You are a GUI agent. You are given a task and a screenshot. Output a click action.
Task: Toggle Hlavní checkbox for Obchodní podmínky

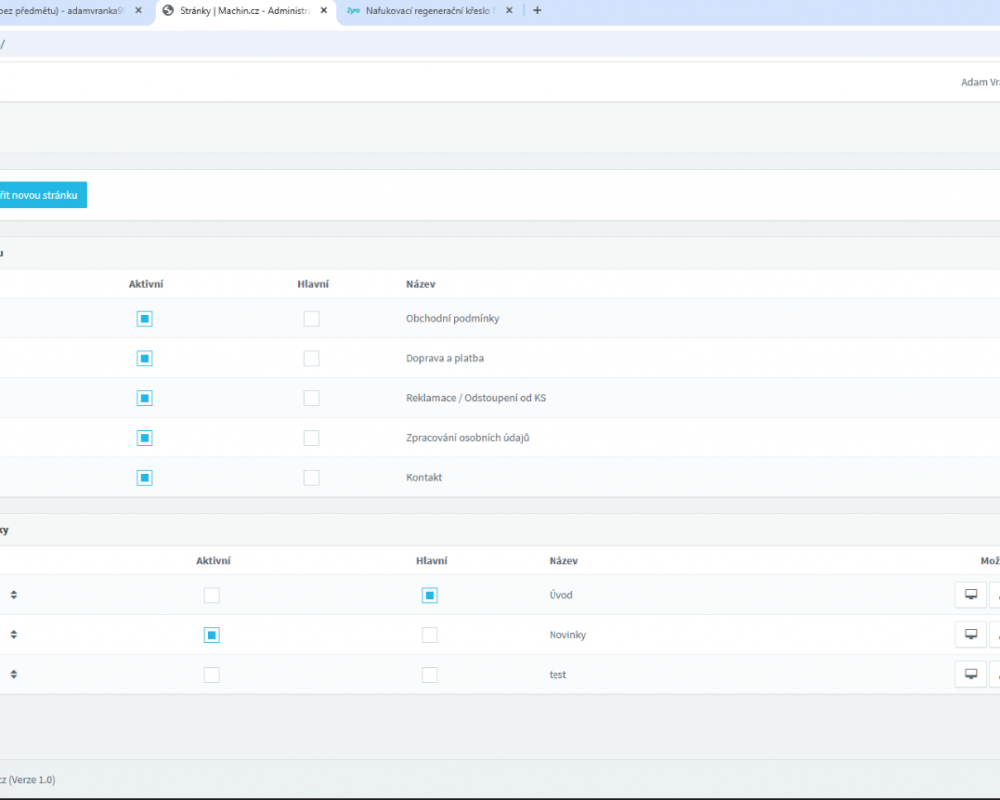[x=311, y=318]
